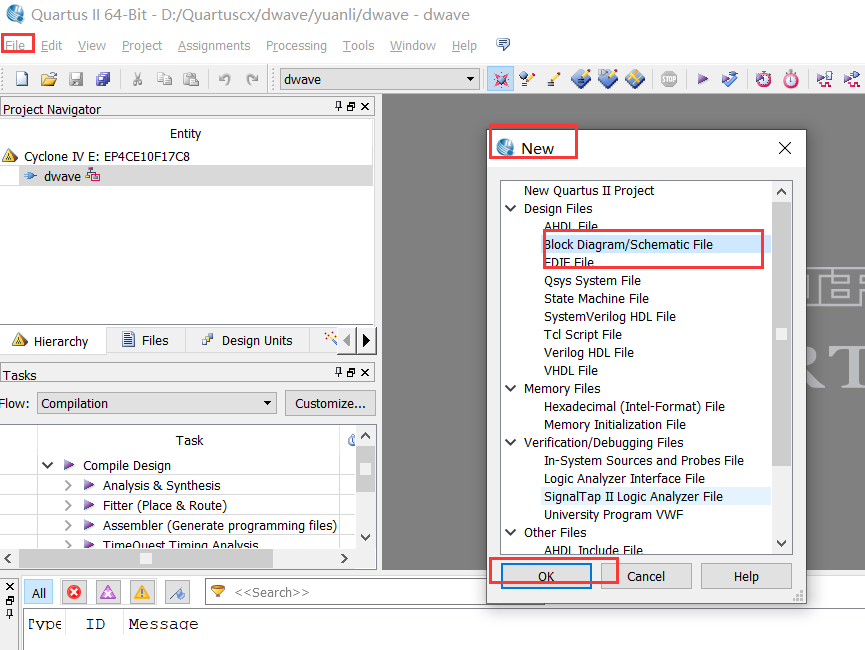The height and width of the screenshot is (650, 865).
Task: Click the Cut scissors icon
Action: [137, 79]
